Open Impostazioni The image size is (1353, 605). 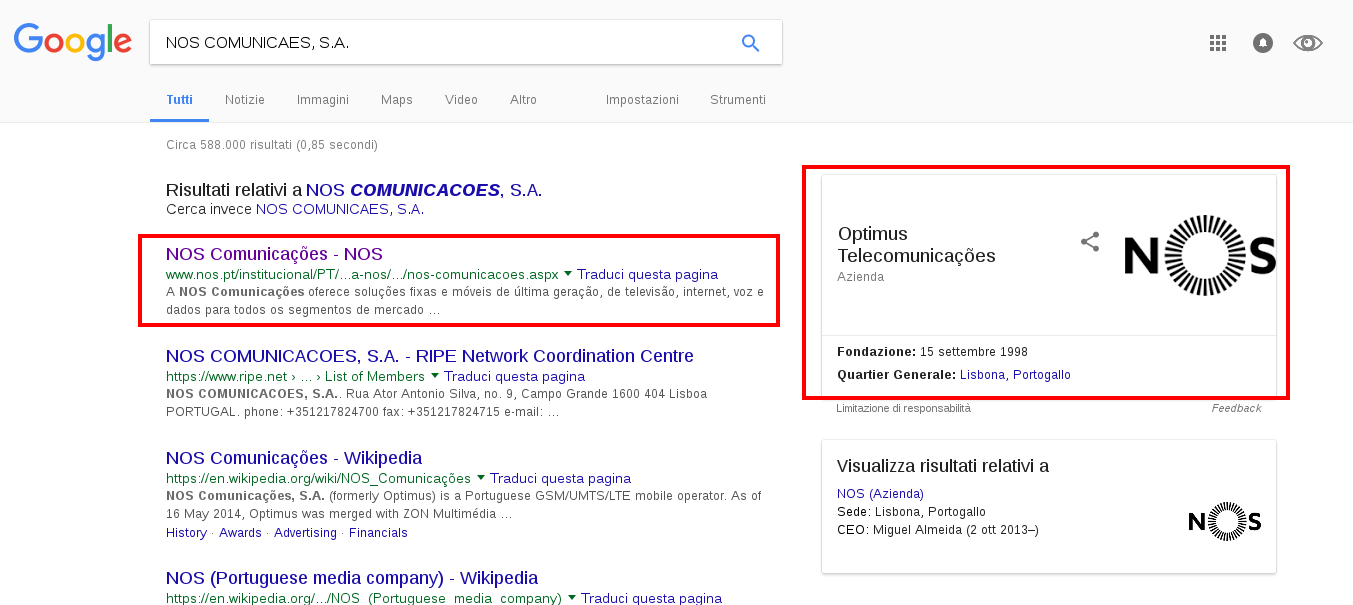tap(642, 100)
